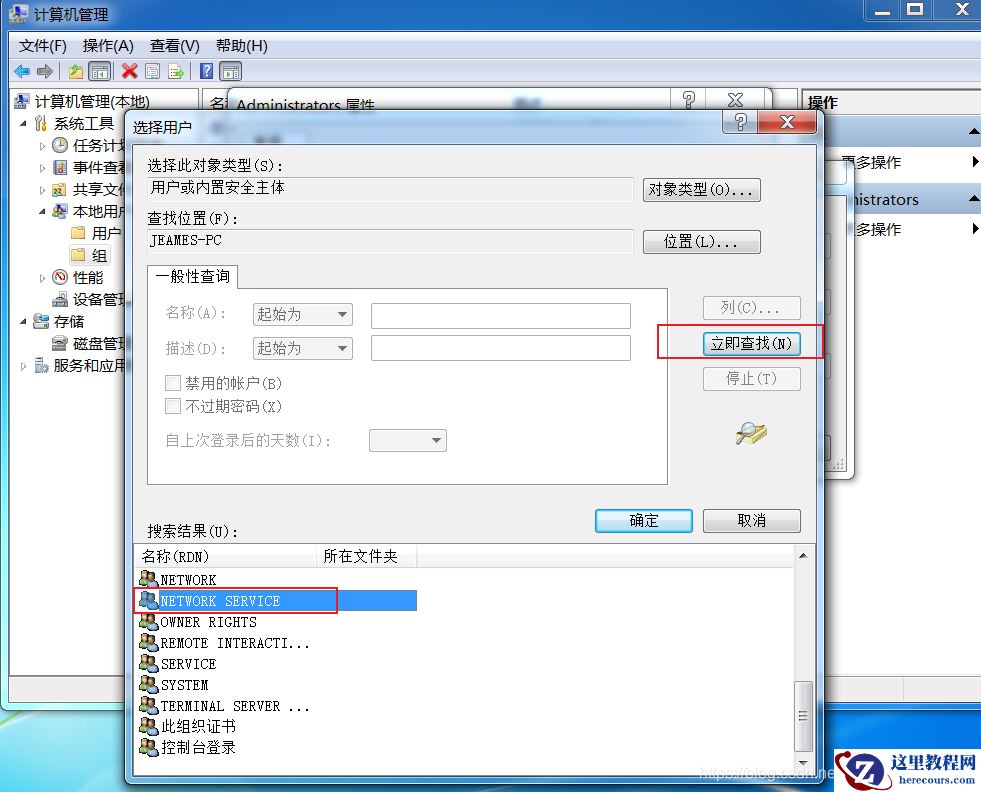Collapse the 存储 tree node
Screen dimensions: 981x792
[23, 322]
